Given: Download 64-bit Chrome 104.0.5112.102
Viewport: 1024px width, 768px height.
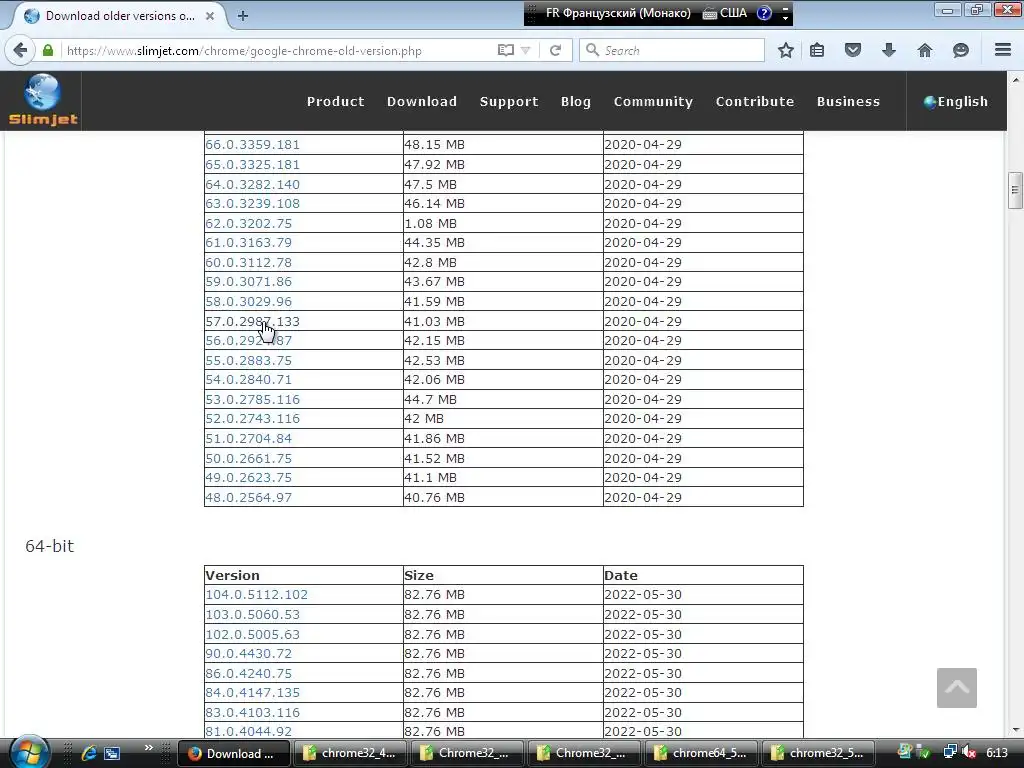Looking at the screenshot, I should pos(257,594).
